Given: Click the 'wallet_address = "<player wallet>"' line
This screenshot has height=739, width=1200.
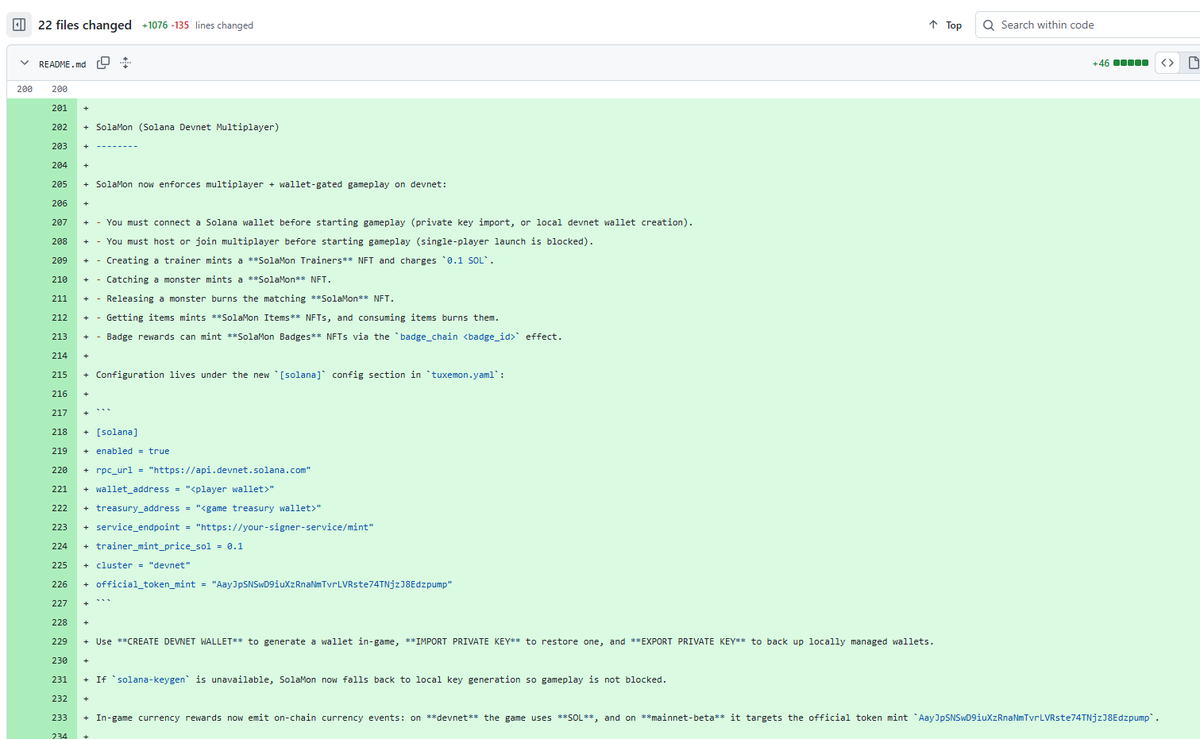Looking at the screenshot, I should point(185,488).
